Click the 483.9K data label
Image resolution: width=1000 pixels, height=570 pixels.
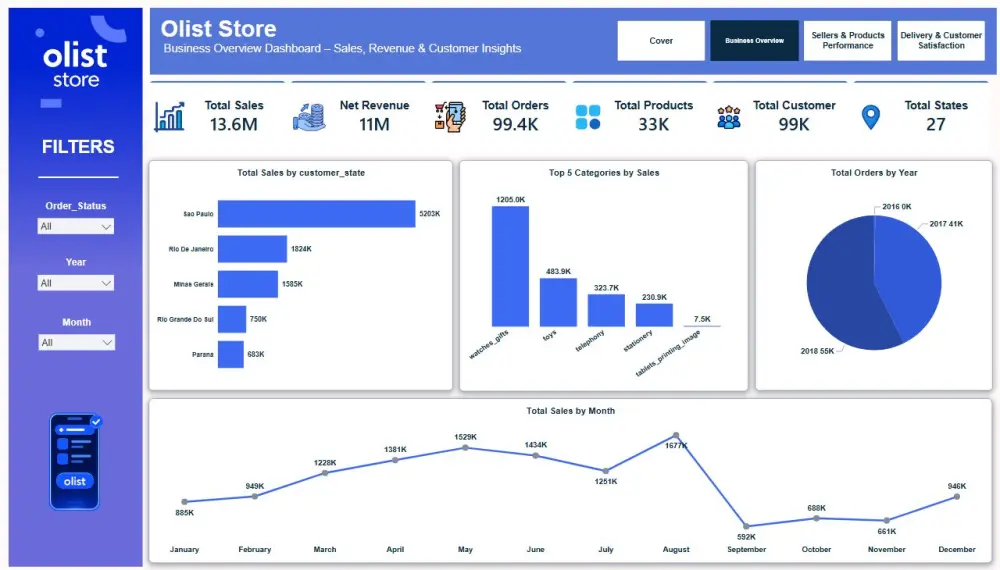(558, 272)
